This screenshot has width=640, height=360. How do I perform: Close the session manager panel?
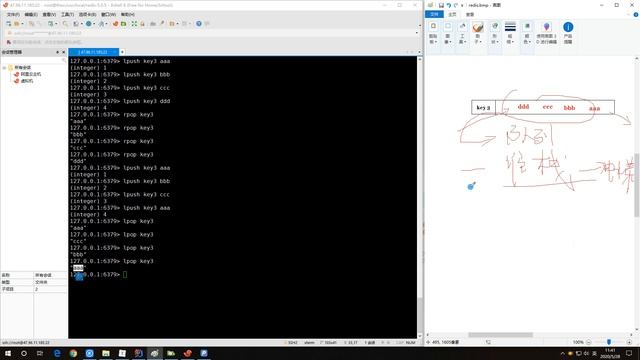point(63,52)
